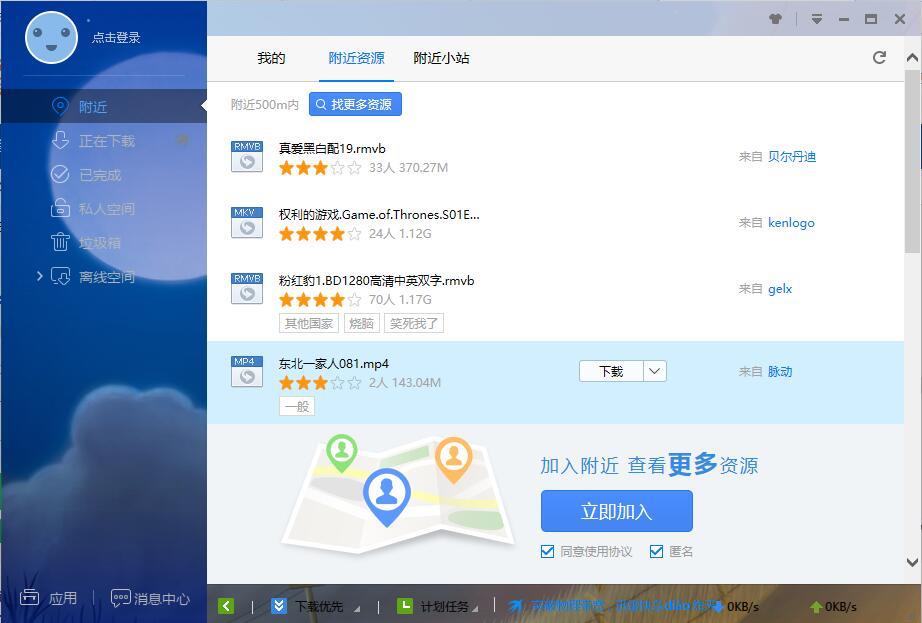
Task: Open 消息中心 message center
Action: (150, 598)
